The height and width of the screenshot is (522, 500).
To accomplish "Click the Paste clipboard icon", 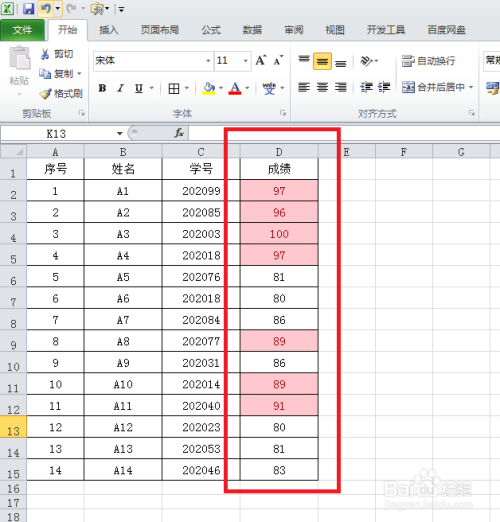I will [x=19, y=58].
